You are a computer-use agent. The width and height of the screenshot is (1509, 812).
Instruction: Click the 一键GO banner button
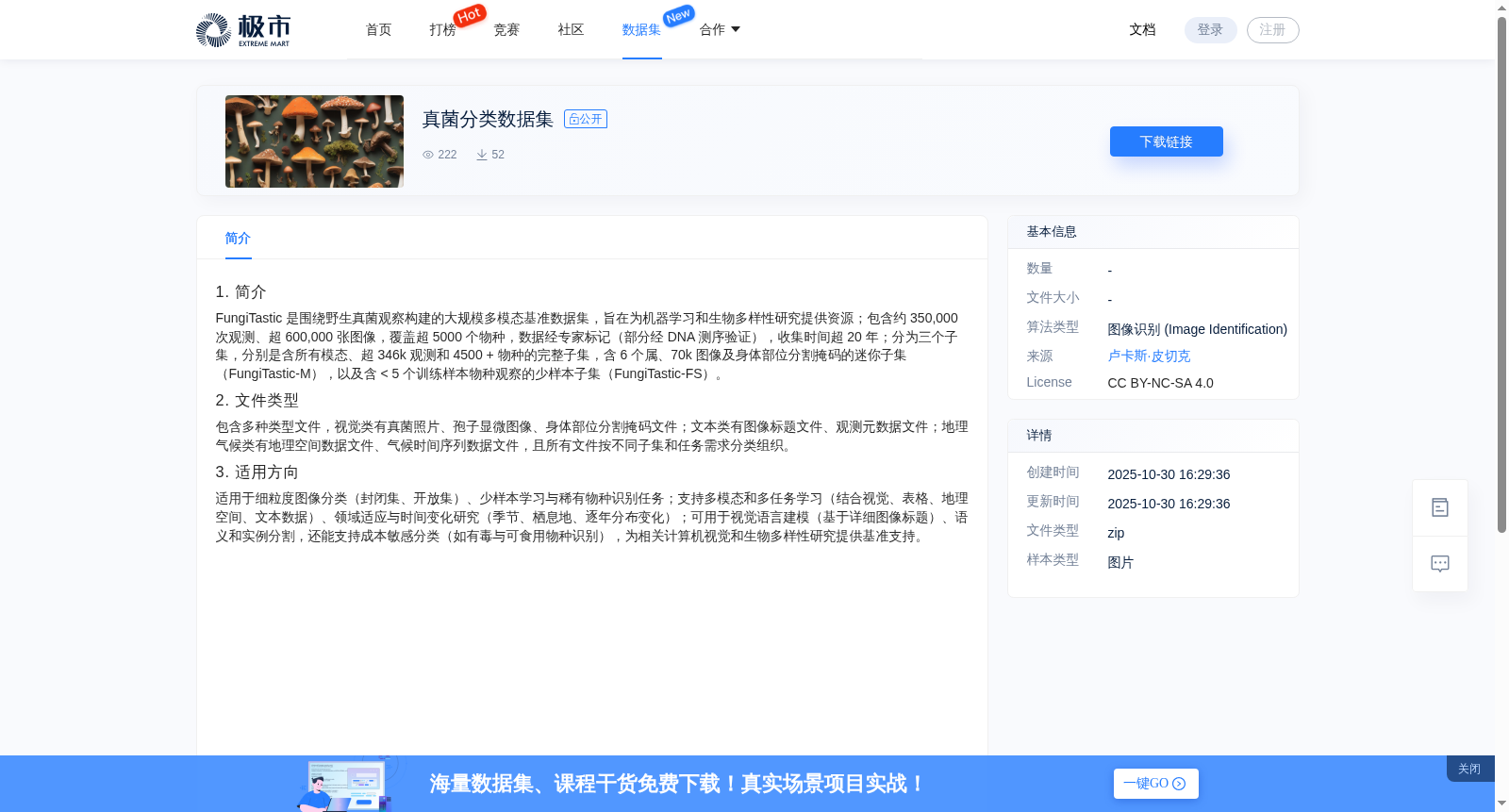coord(1156,784)
